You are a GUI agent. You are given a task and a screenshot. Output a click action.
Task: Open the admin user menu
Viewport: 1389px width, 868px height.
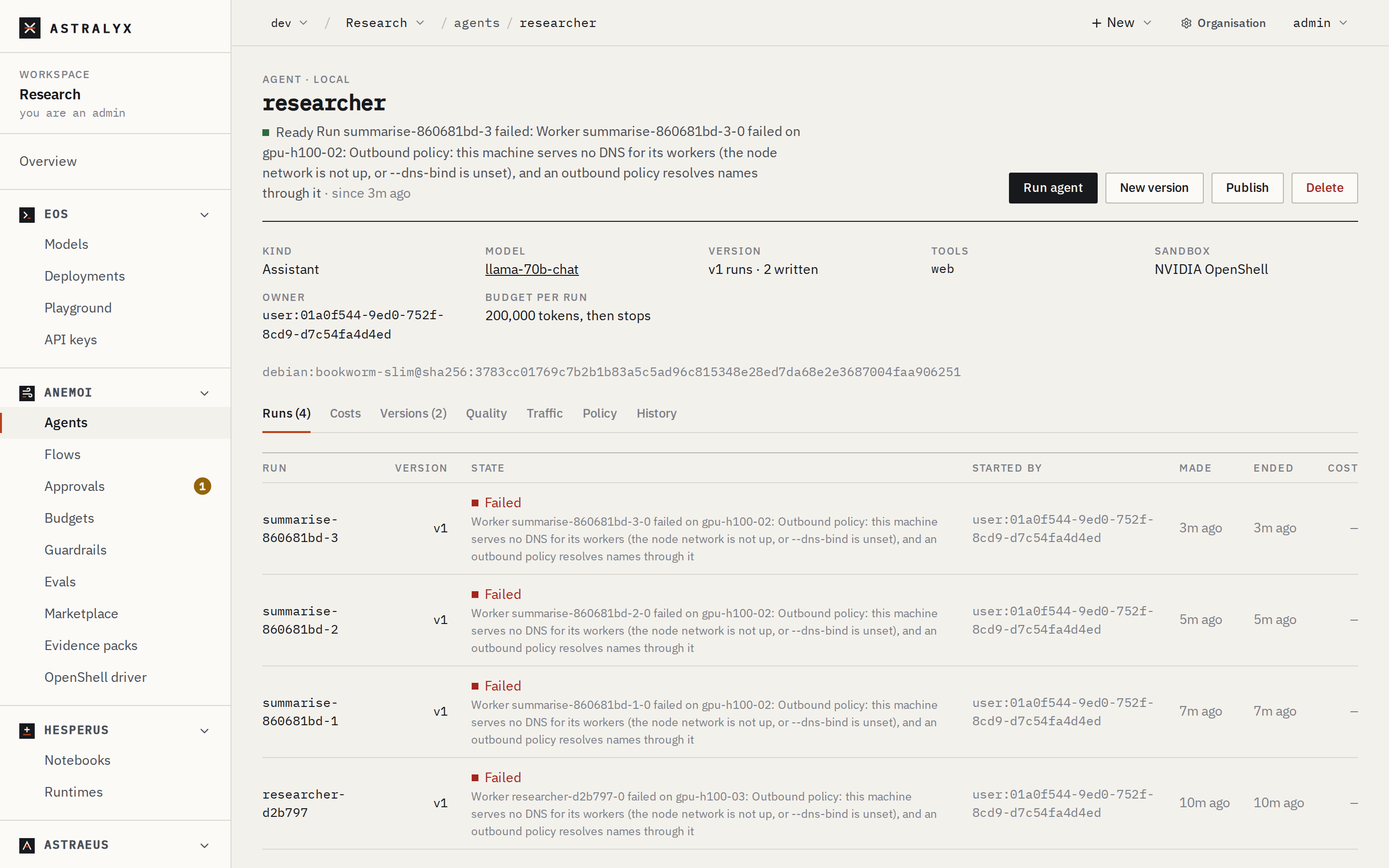[1320, 23]
